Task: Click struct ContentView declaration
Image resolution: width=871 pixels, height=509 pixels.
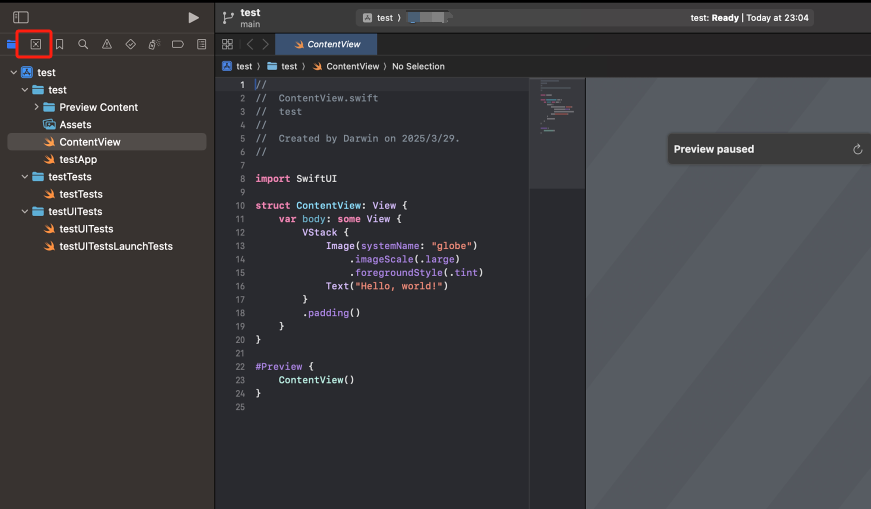Action: click(x=331, y=206)
